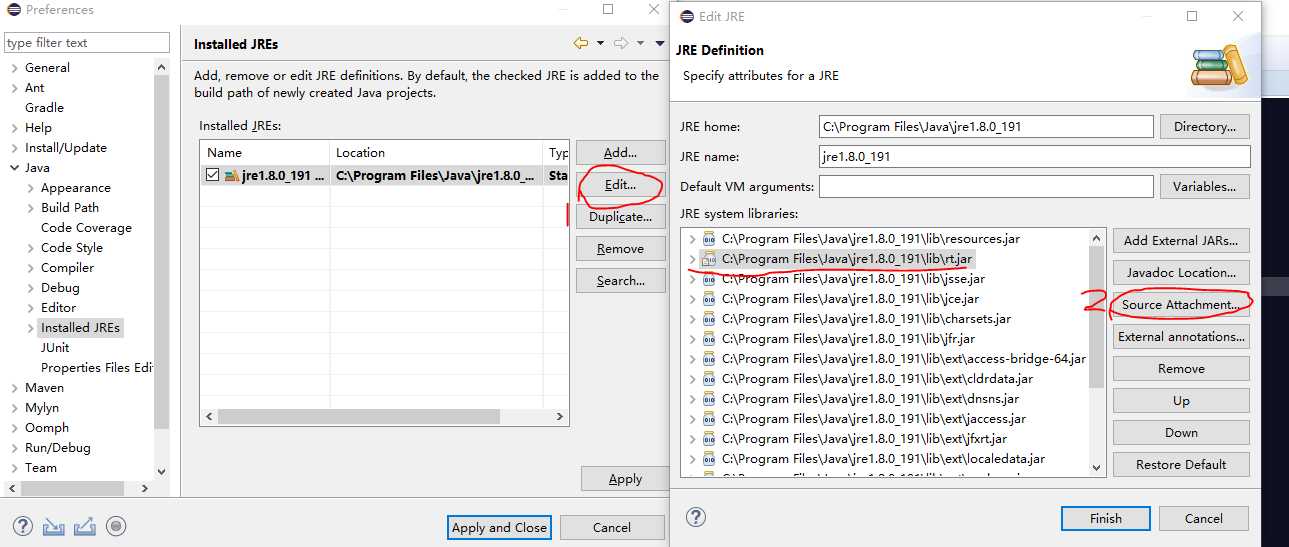Toggle the jre1.8.0_191 checkbox
Viewport: 1289px width, 547px height.
(x=212, y=176)
